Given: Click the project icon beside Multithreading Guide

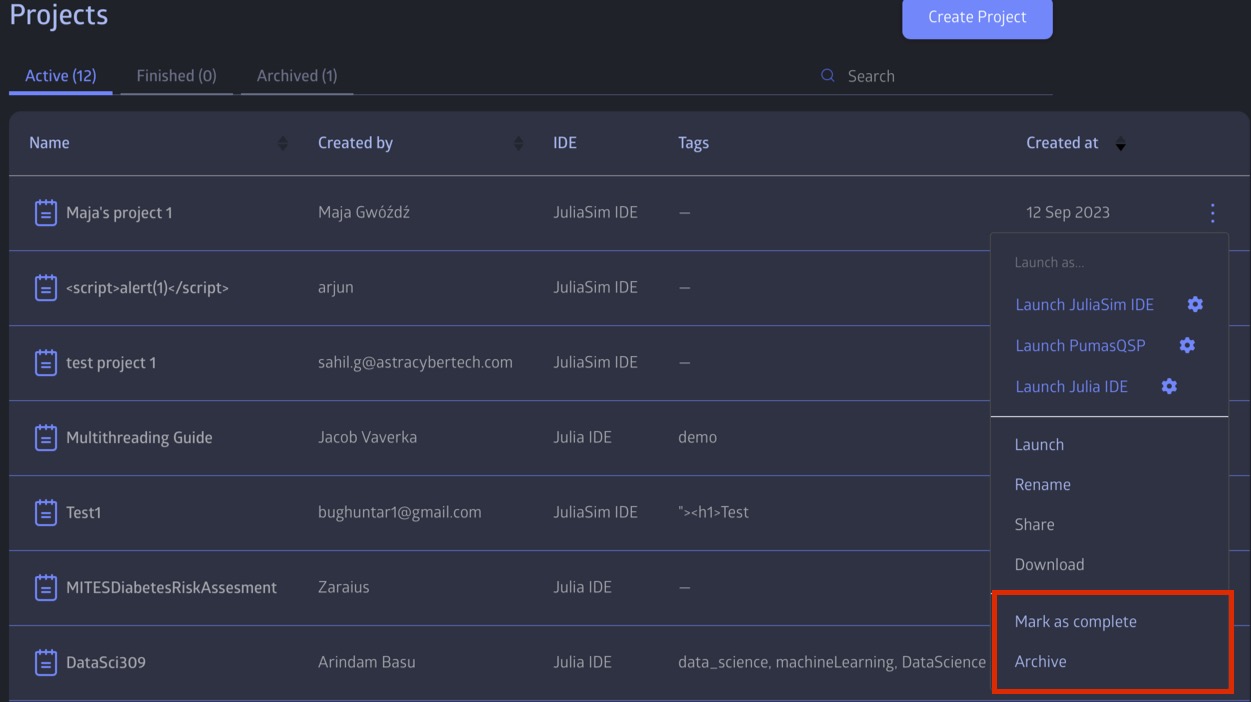Looking at the screenshot, I should pyautogui.click(x=46, y=438).
